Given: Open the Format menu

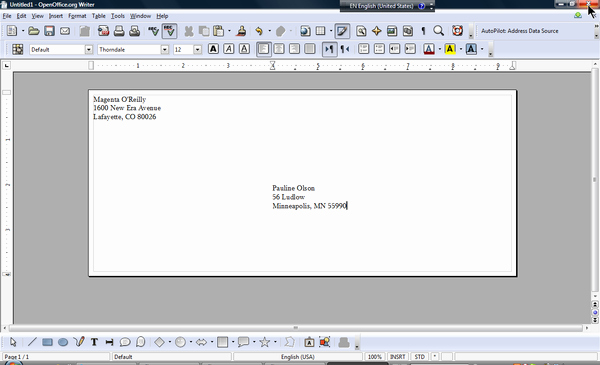Looking at the screenshot, I should (77, 16).
